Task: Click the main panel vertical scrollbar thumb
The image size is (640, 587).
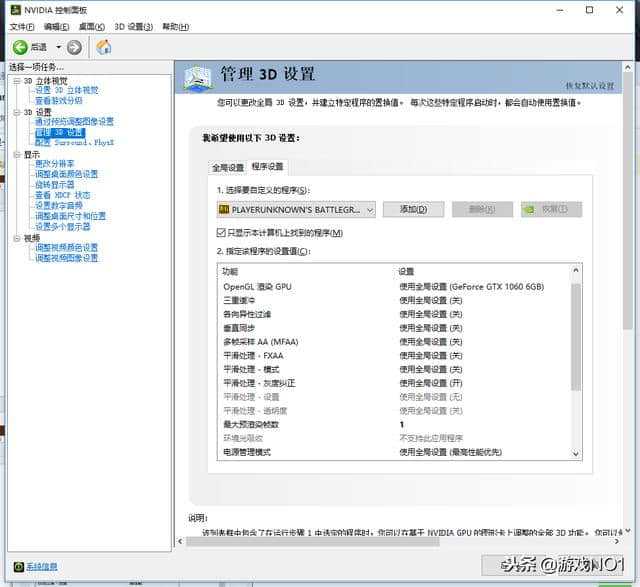Action: coord(628,201)
